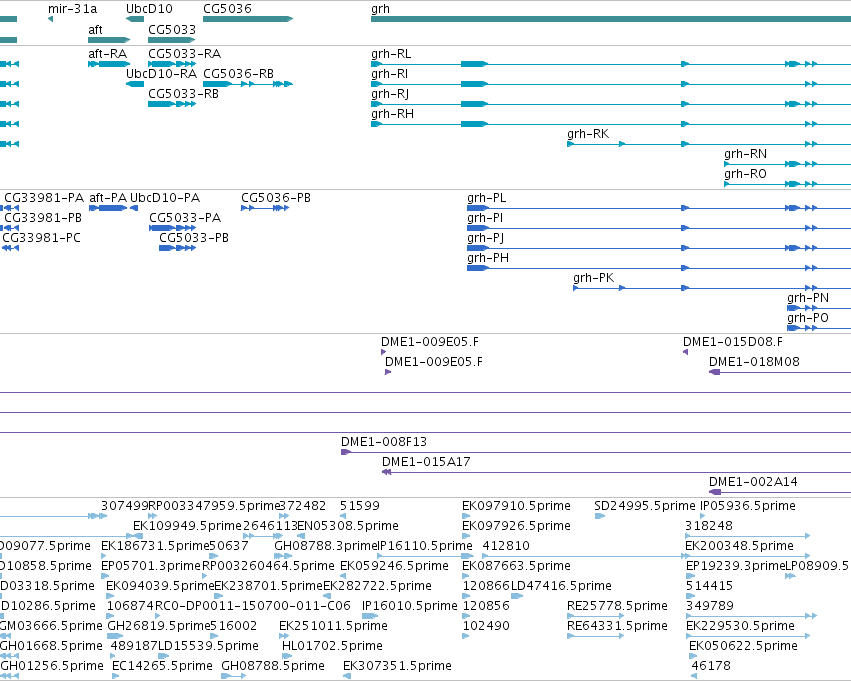
Task: Select the grh-RO transcript label
Action: pos(745,174)
